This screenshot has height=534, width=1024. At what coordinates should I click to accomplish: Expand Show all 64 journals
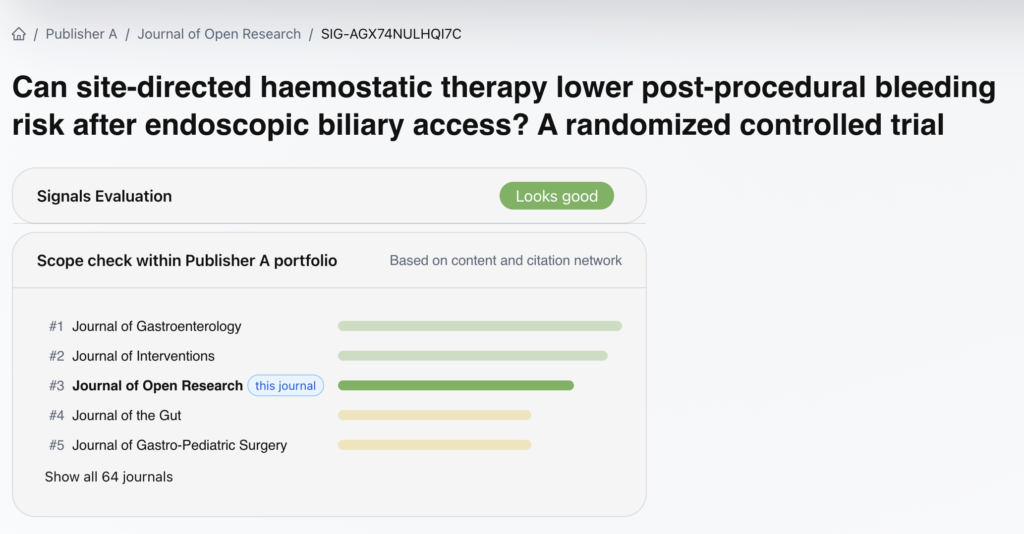point(108,477)
